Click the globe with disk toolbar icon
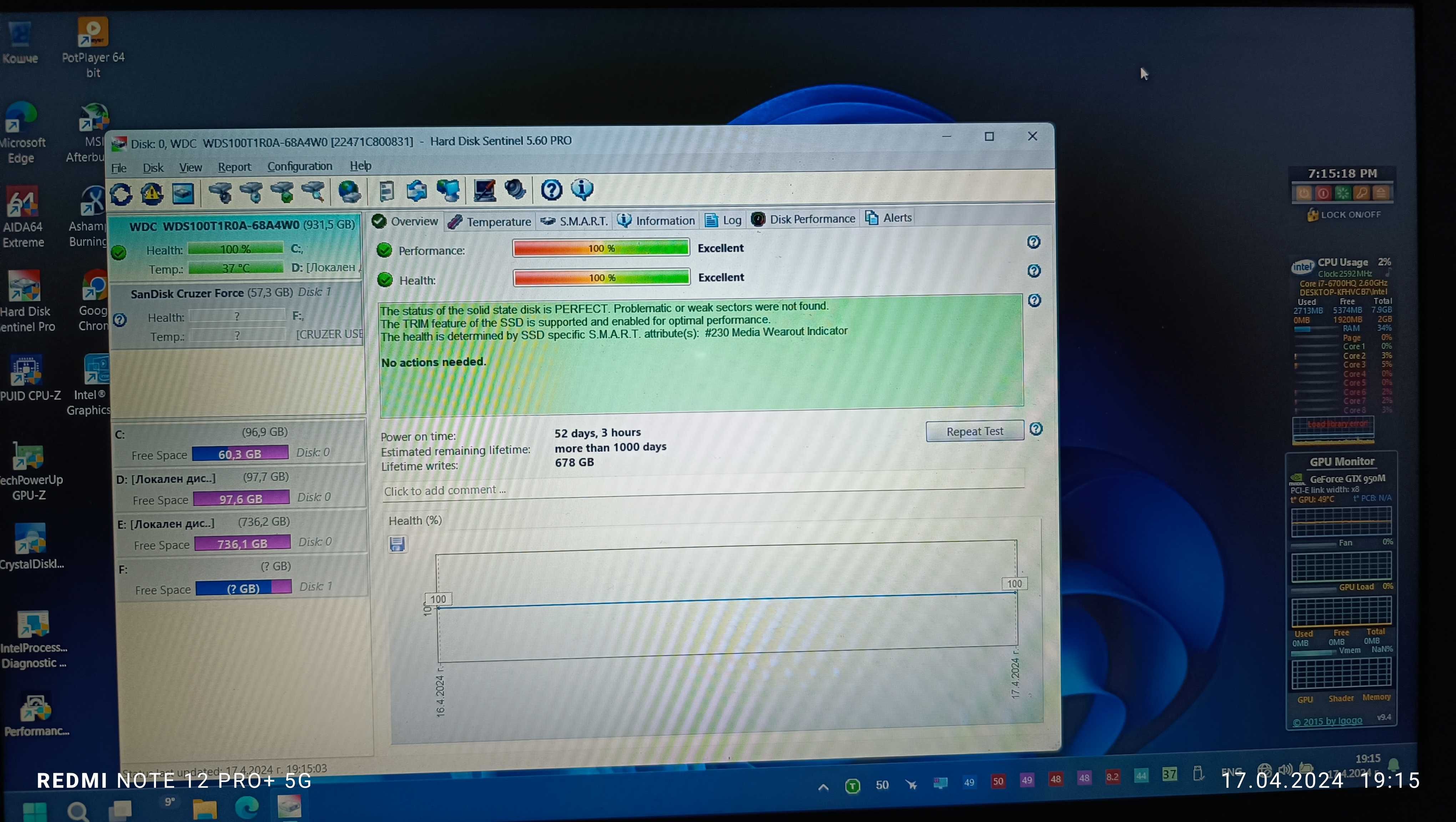Viewport: 1456px width, 822px height. pyautogui.click(x=349, y=192)
